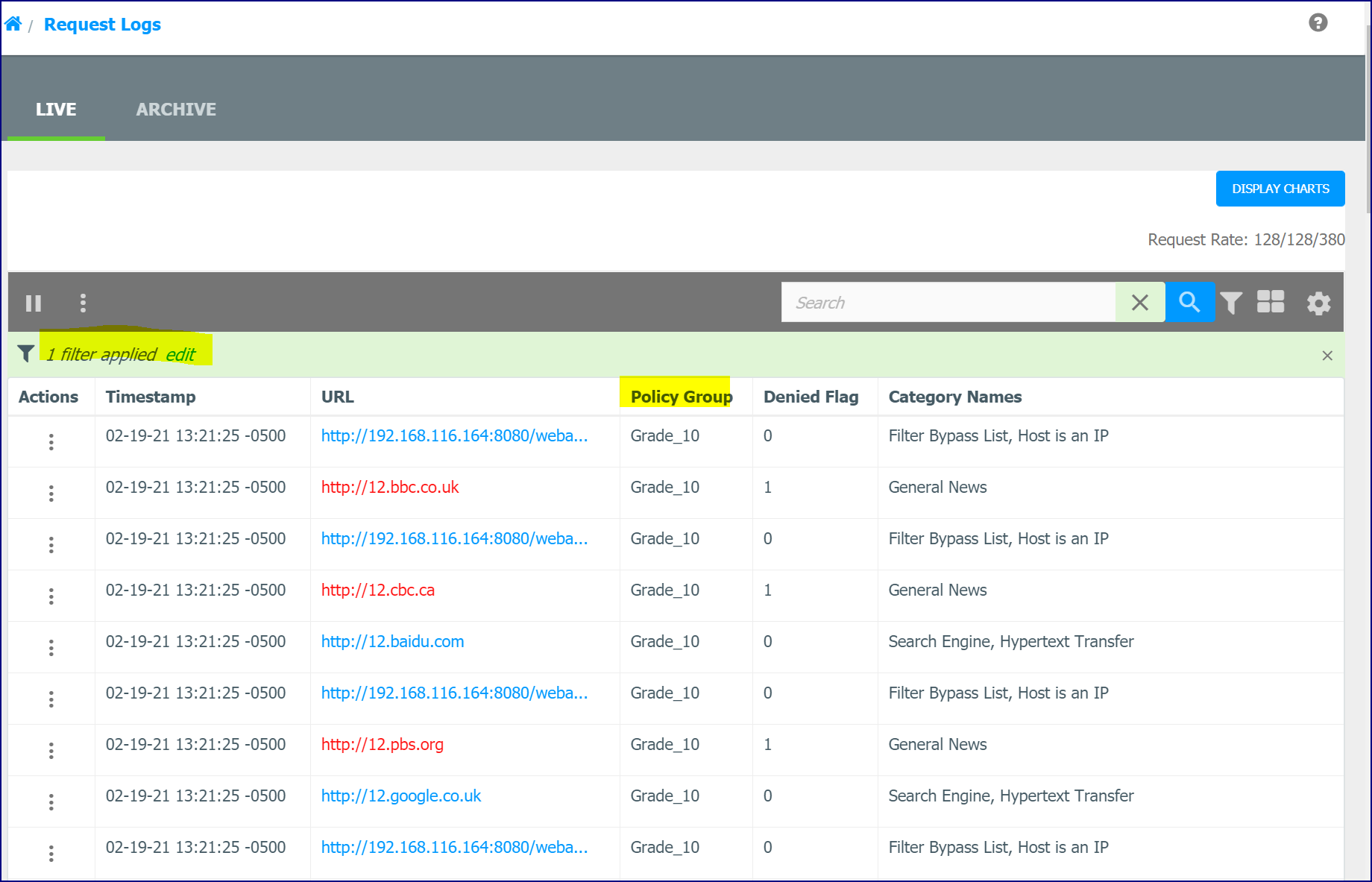Image resolution: width=1372 pixels, height=882 pixels.
Task: Select the category text in 12.baidu.com row
Action: 1011,642
